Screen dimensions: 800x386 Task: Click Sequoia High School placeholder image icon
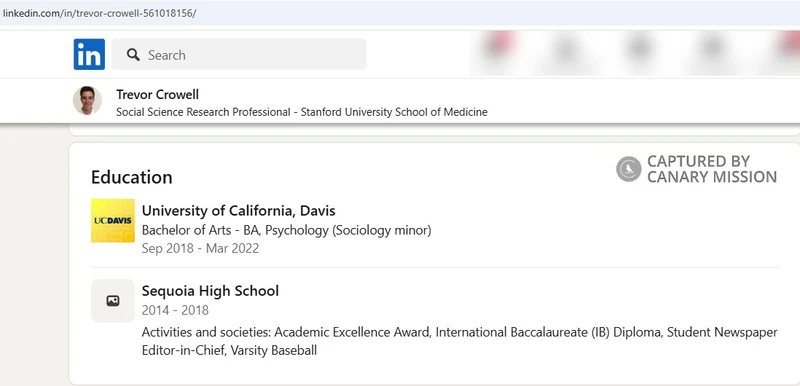point(113,301)
